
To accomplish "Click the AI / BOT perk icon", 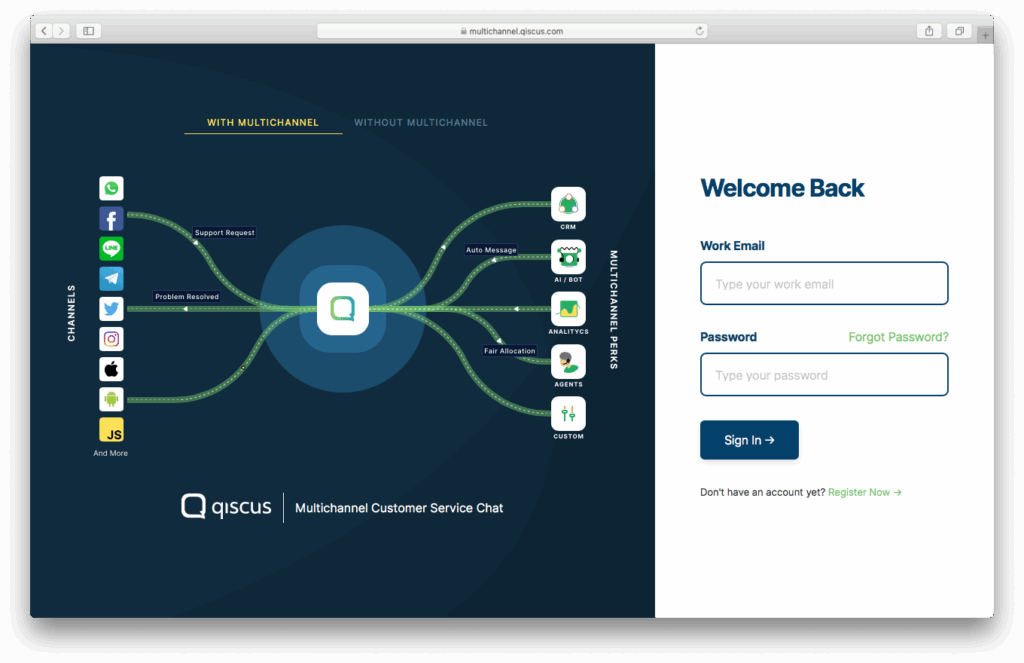I will (x=568, y=257).
